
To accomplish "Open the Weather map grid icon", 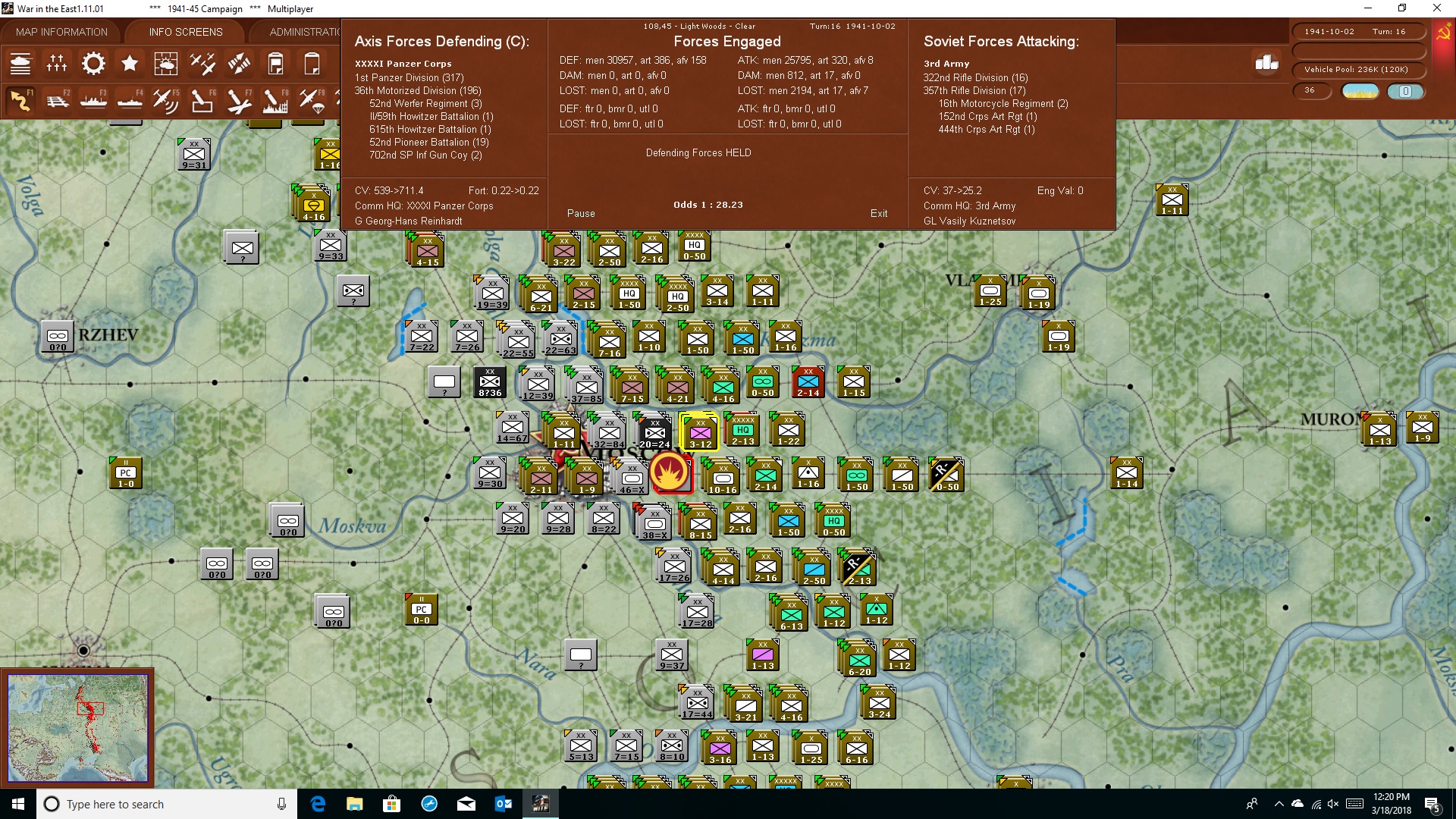I will [x=165, y=64].
